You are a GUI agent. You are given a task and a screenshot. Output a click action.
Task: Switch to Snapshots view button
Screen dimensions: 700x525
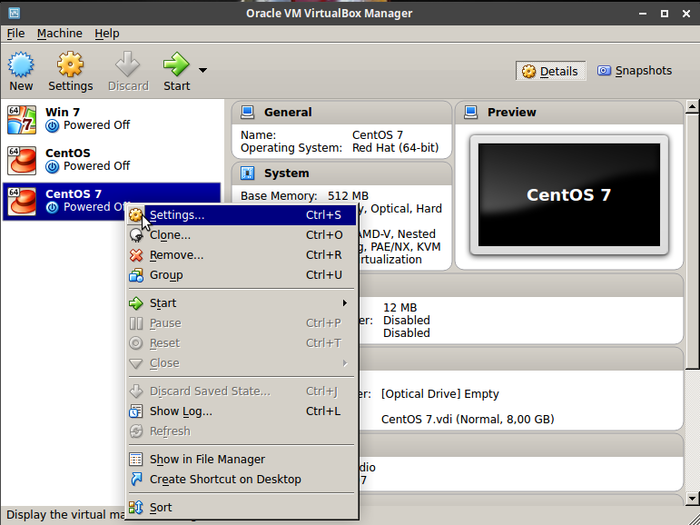[x=634, y=71]
